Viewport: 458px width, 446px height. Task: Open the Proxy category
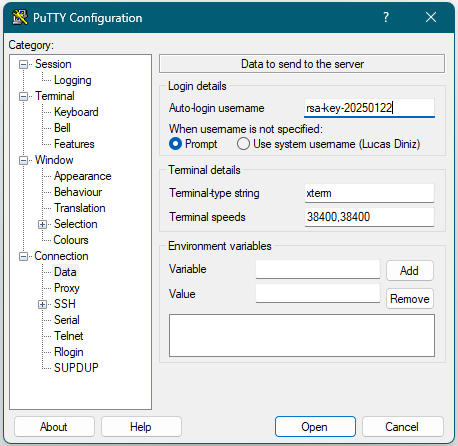tap(67, 288)
